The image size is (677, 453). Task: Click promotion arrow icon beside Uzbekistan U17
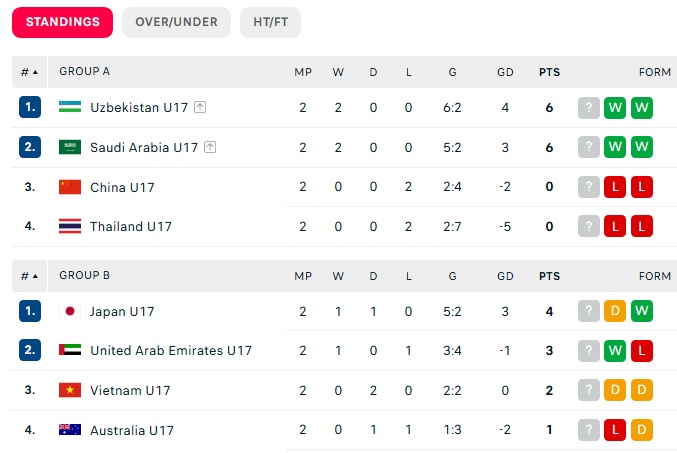coord(200,107)
